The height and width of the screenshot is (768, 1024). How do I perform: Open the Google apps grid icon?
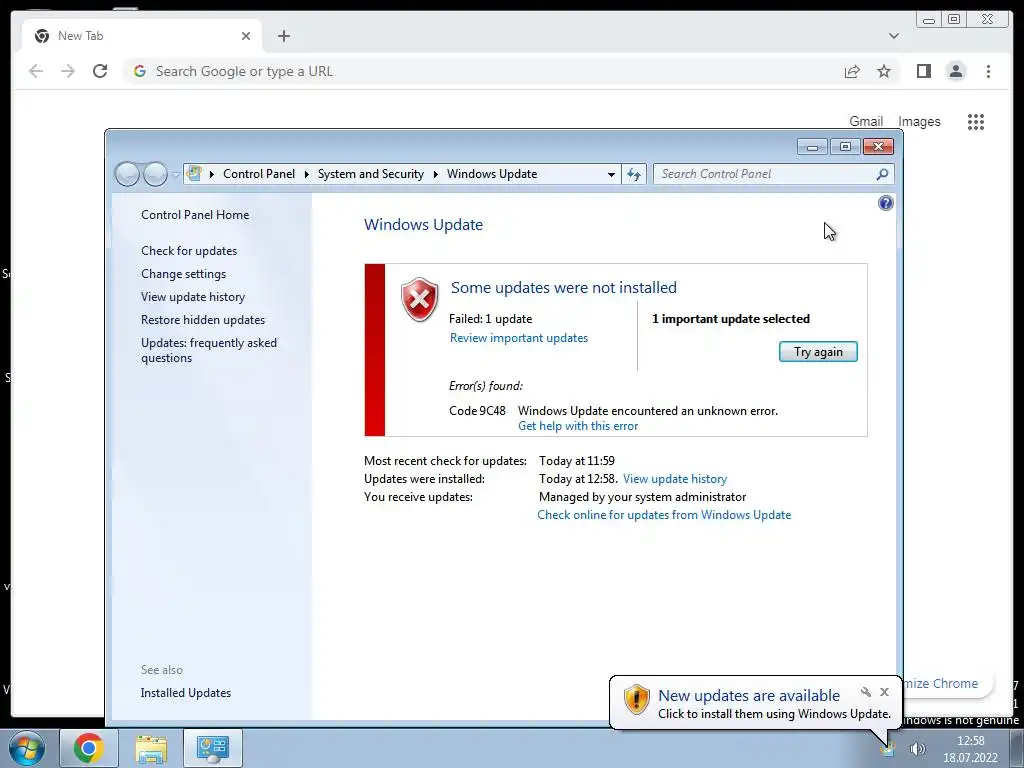976,121
